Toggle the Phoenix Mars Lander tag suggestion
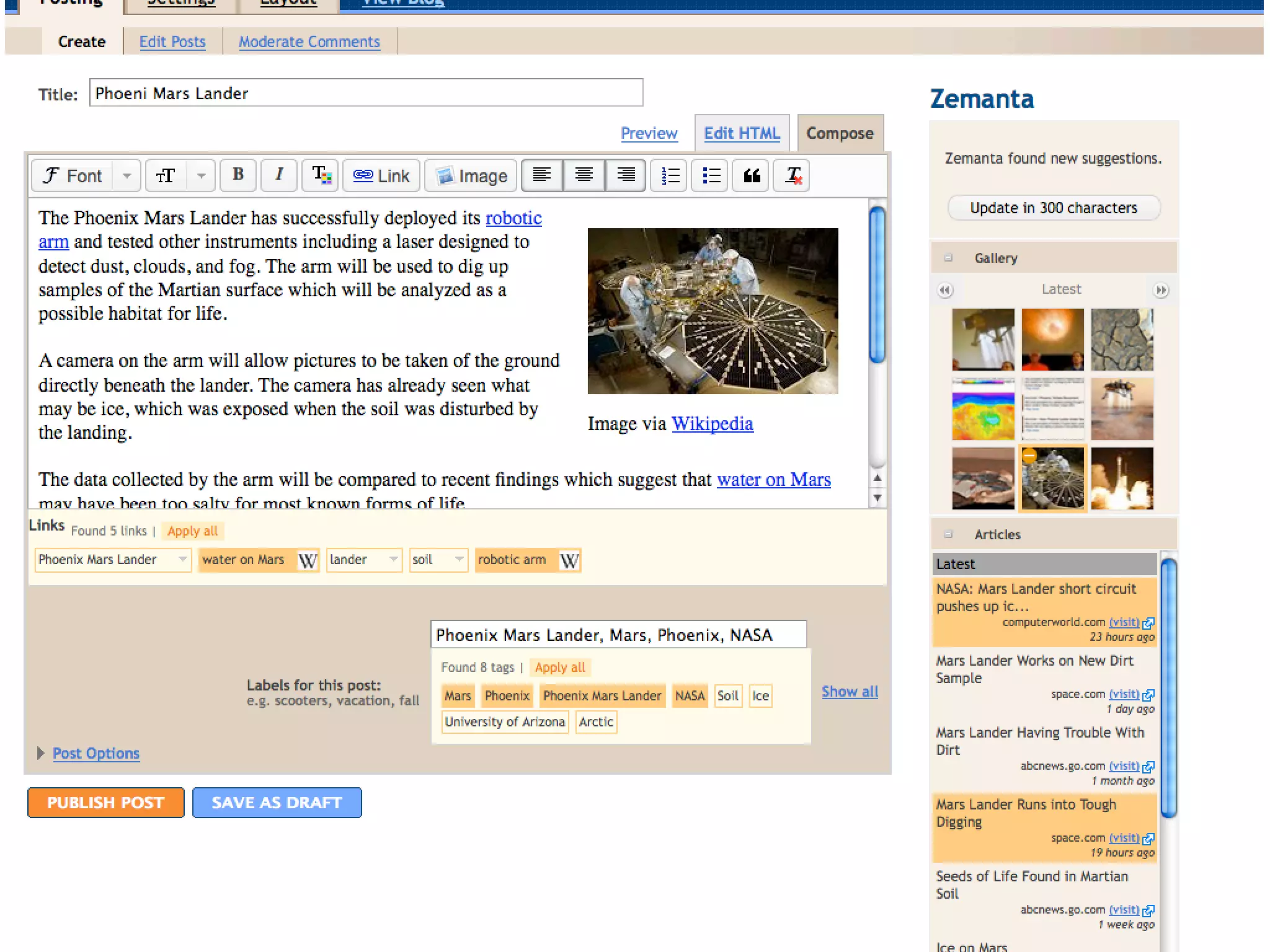The width and height of the screenshot is (1270, 952). 602,695
